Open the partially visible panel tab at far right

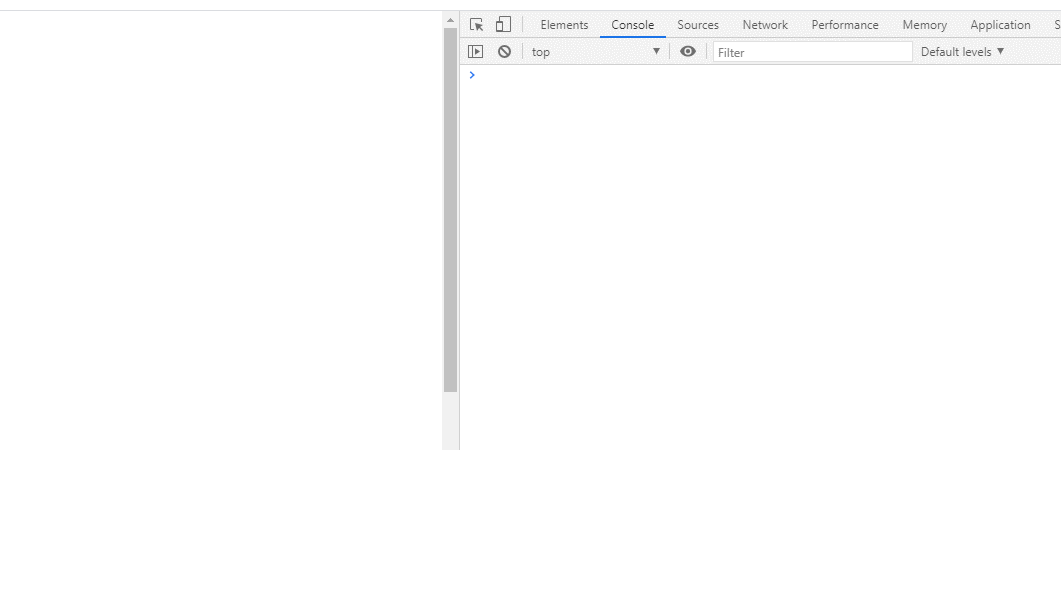coord(1055,25)
